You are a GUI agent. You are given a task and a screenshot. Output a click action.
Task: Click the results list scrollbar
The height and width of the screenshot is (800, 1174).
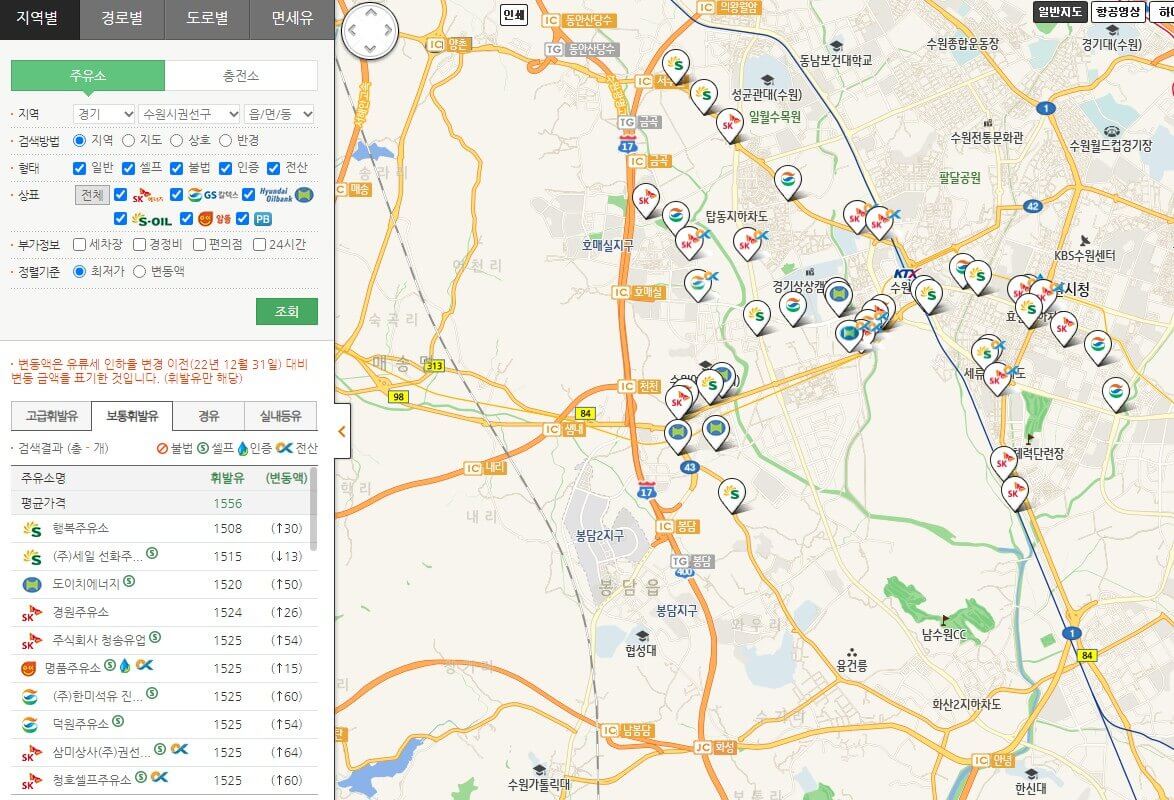(x=314, y=509)
